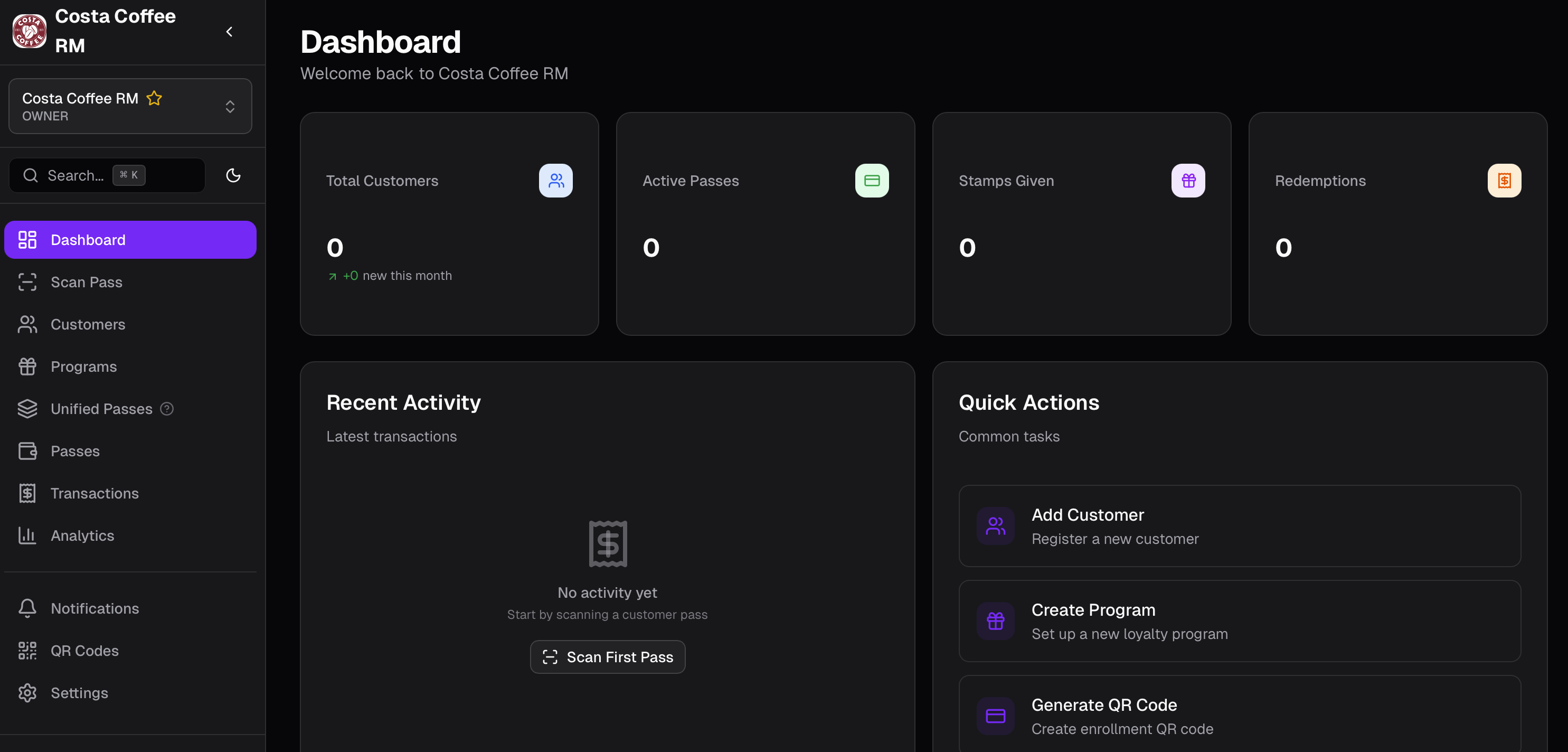
Task: Open QR Codes from the sidebar
Action: tap(84, 650)
